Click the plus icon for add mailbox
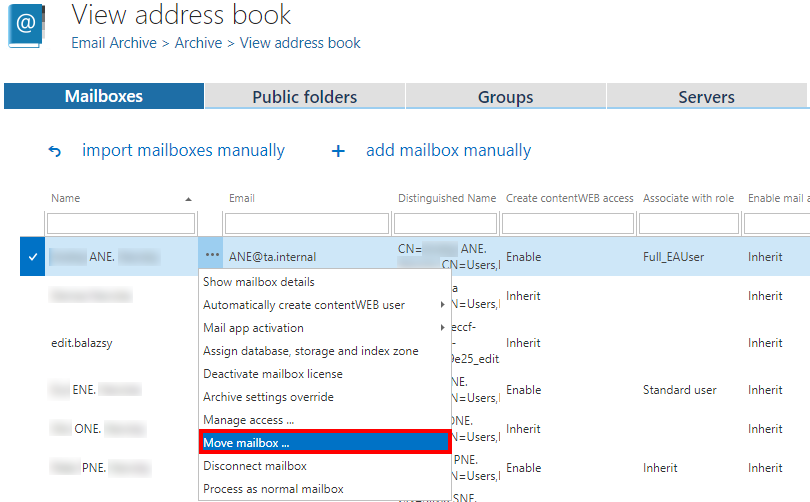 pyautogui.click(x=338, y=152)
